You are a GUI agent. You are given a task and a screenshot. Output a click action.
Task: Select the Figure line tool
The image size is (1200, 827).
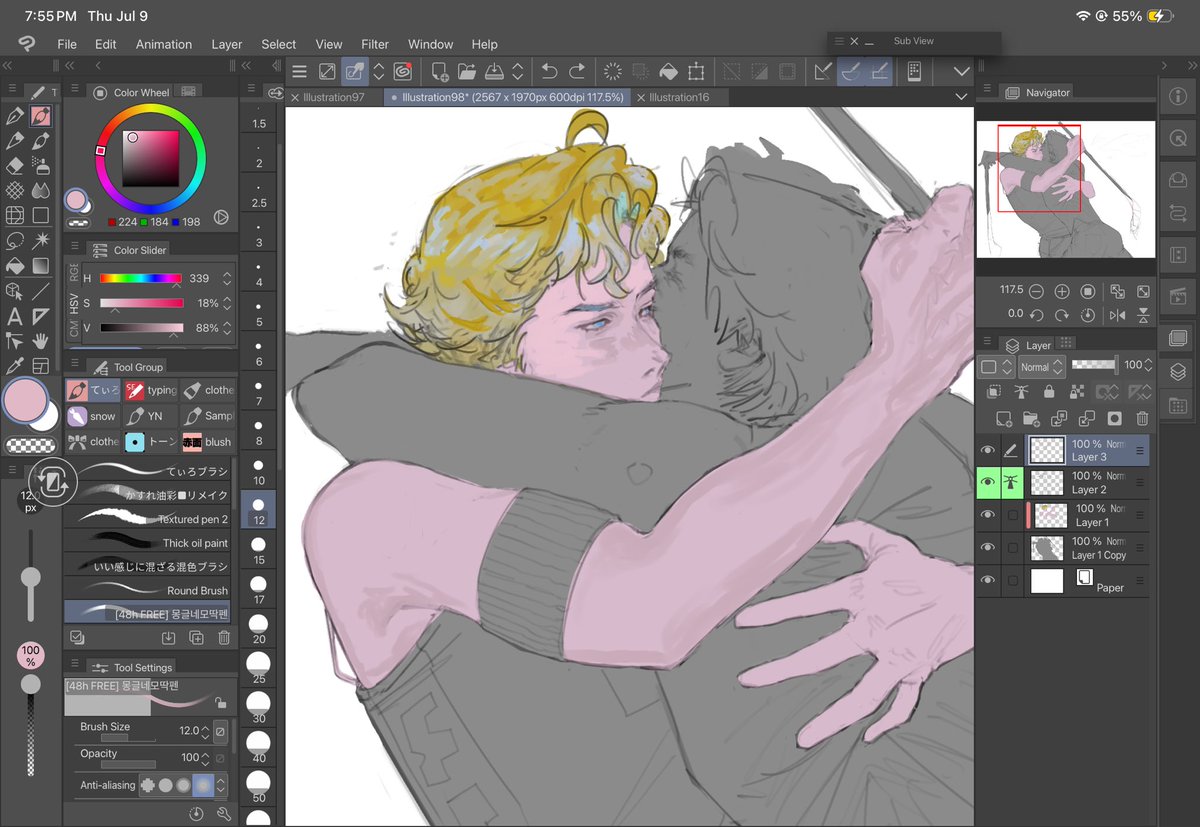pos(41,291)
